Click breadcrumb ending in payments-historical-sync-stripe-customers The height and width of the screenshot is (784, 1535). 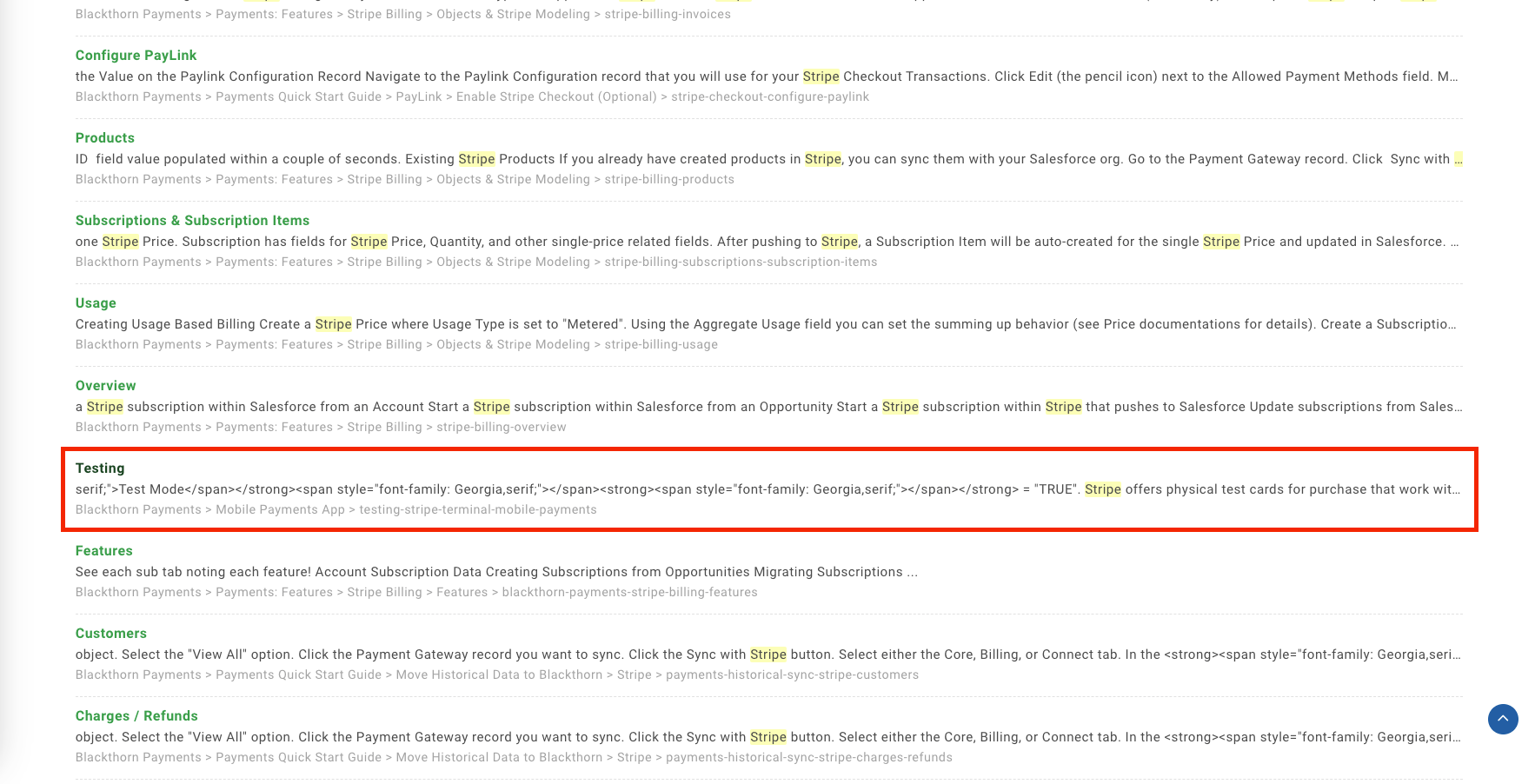(497, 674)
